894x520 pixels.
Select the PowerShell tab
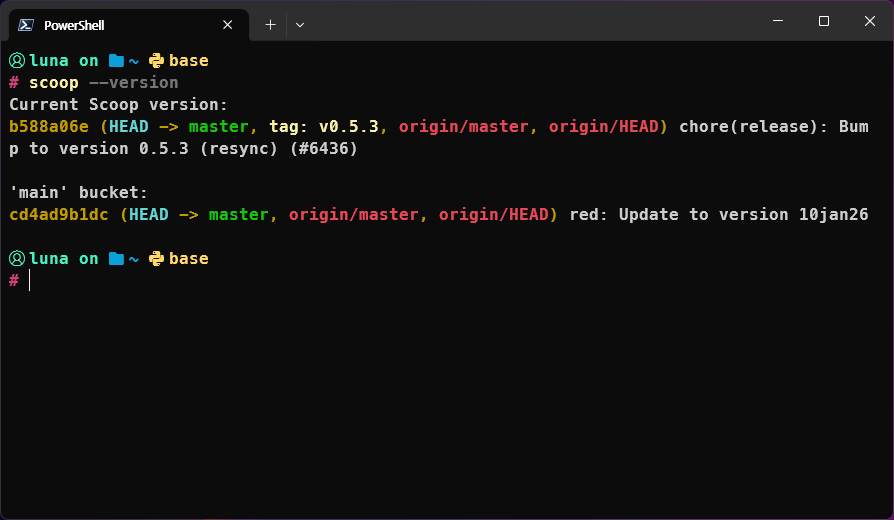(129, 25)
